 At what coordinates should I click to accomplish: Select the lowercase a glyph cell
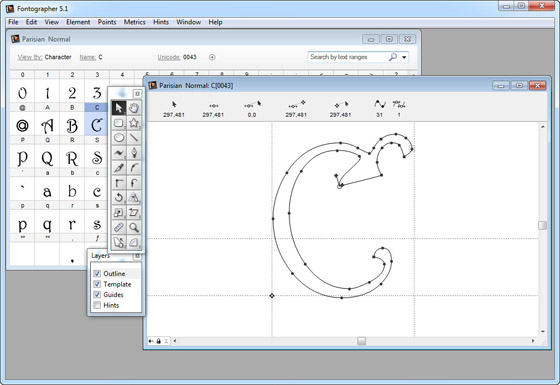[47, 191]
